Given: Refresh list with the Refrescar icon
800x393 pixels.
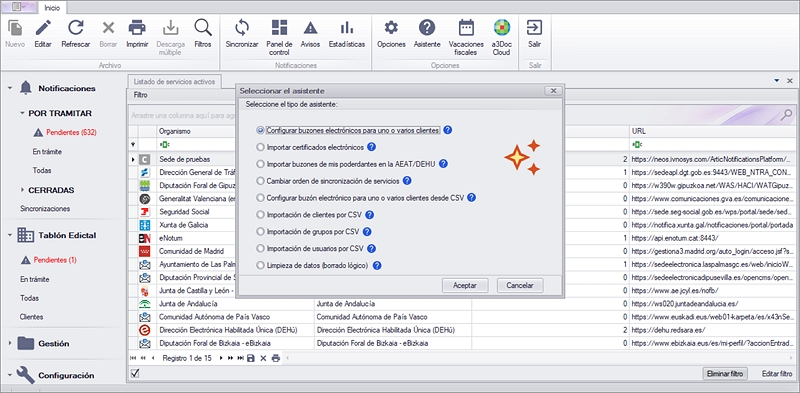Looking at the screenshot, I should pyautogui.click(x=76, y=27).
